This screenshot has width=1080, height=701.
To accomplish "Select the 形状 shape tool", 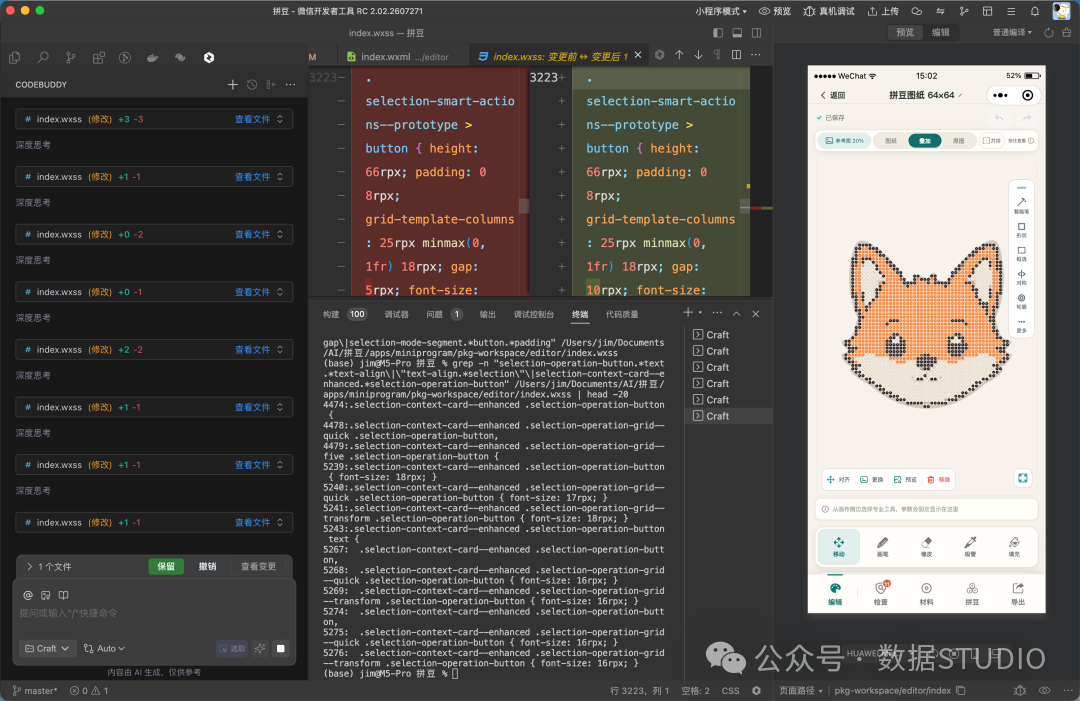I will point(1021,230).
